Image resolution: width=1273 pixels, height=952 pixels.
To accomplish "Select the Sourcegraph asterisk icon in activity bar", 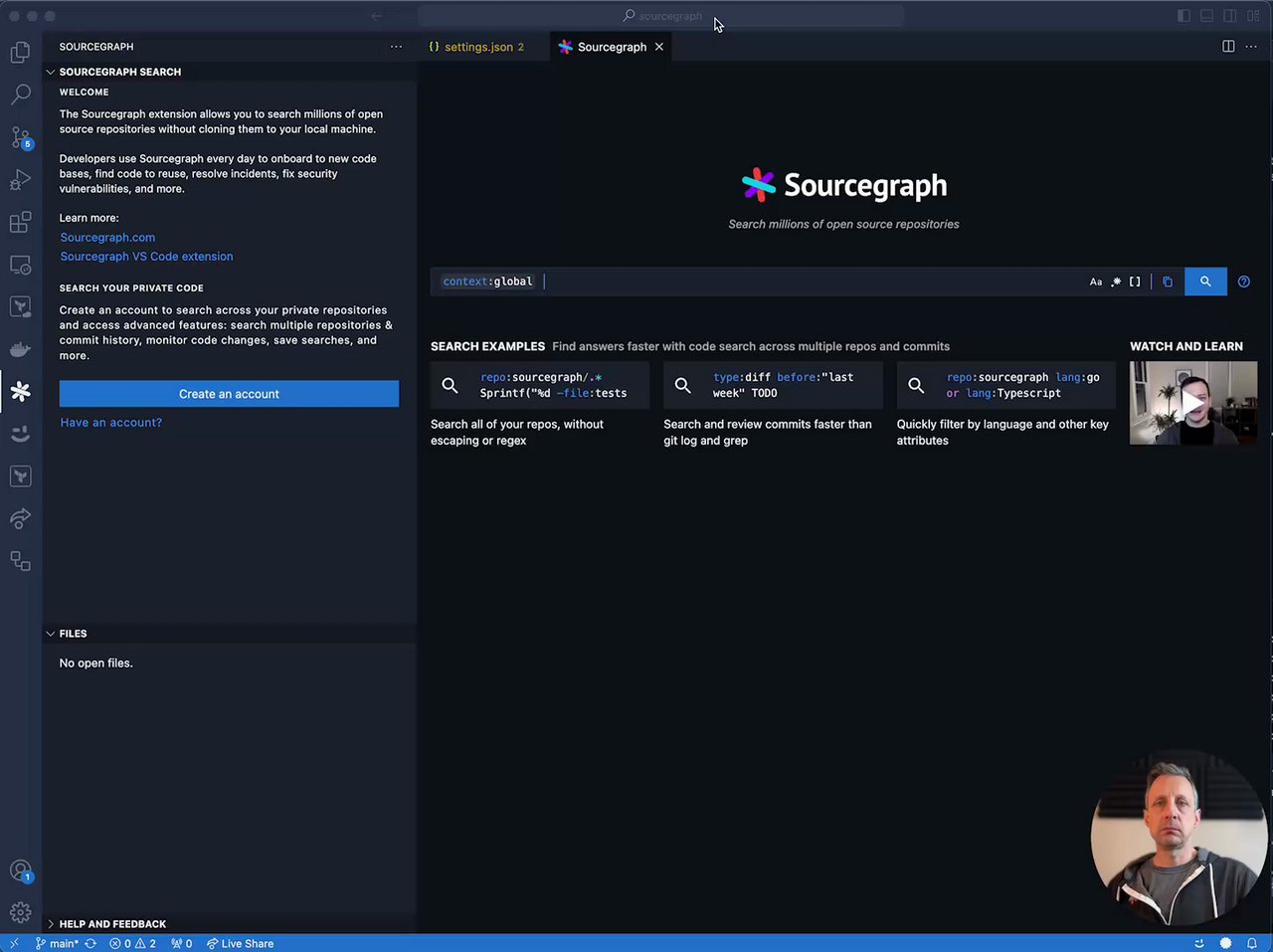I will 20,391.
